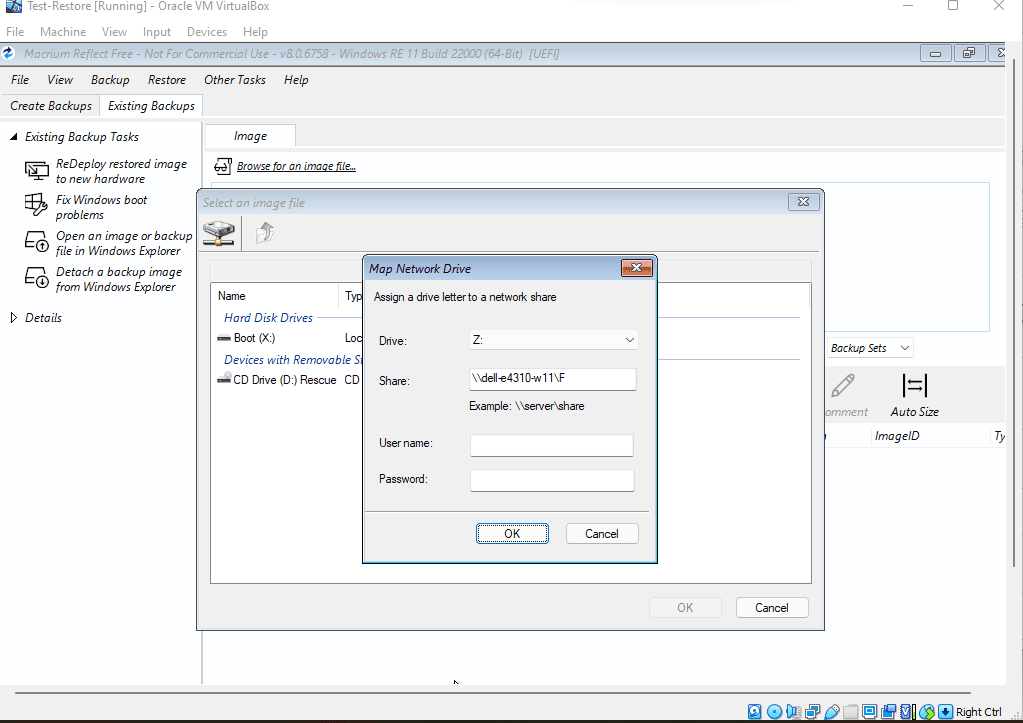Click the Fix Windows boot problems icon

[x=37, y=206]
